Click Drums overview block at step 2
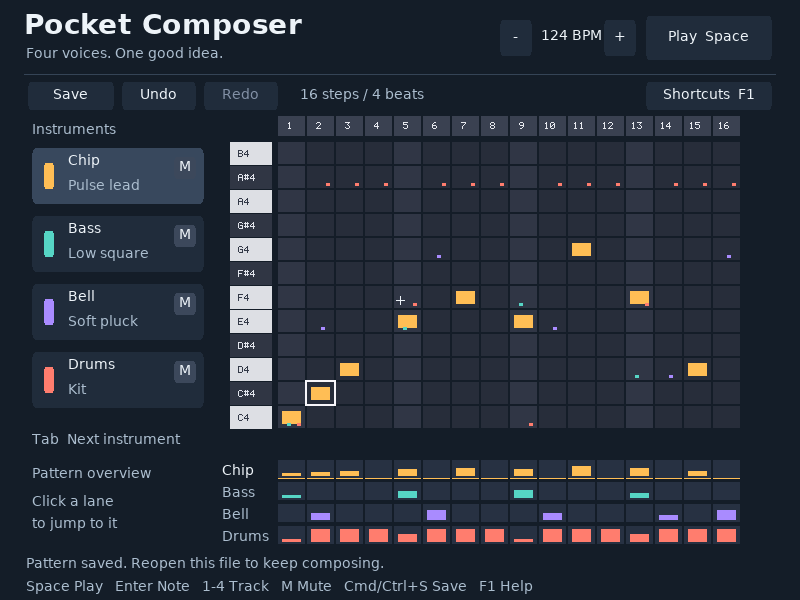800x600 pixels. pyautogui.click(x=320, y=535)
